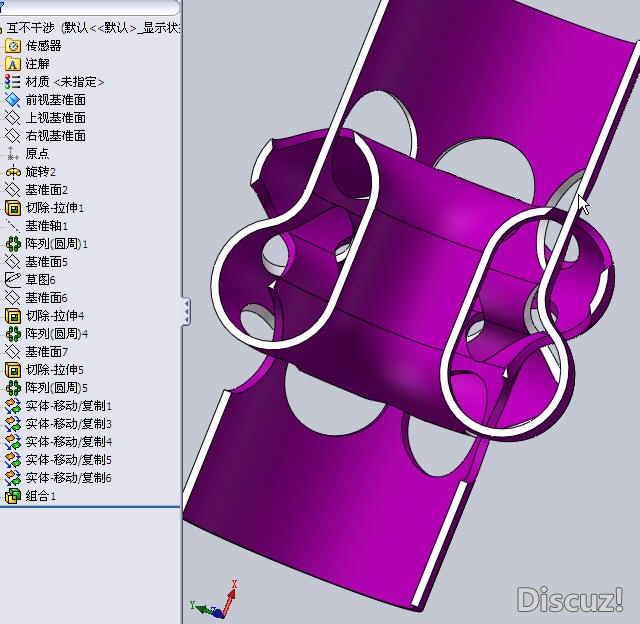Select the 上视基准面 label
Screen dimensions: 640x624
click(56, 118)
